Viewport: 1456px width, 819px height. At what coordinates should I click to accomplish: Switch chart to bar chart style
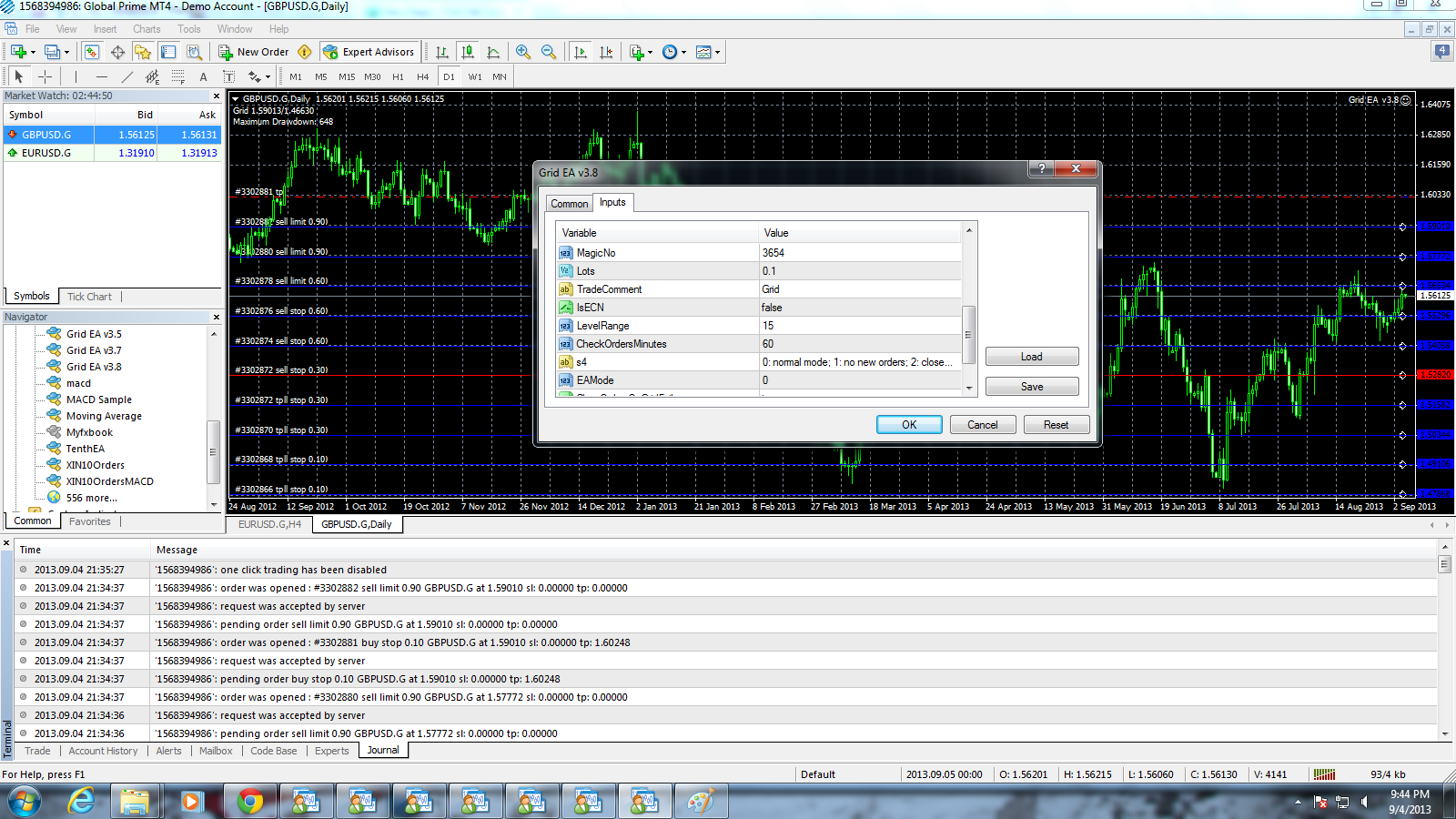pos(442,52)
